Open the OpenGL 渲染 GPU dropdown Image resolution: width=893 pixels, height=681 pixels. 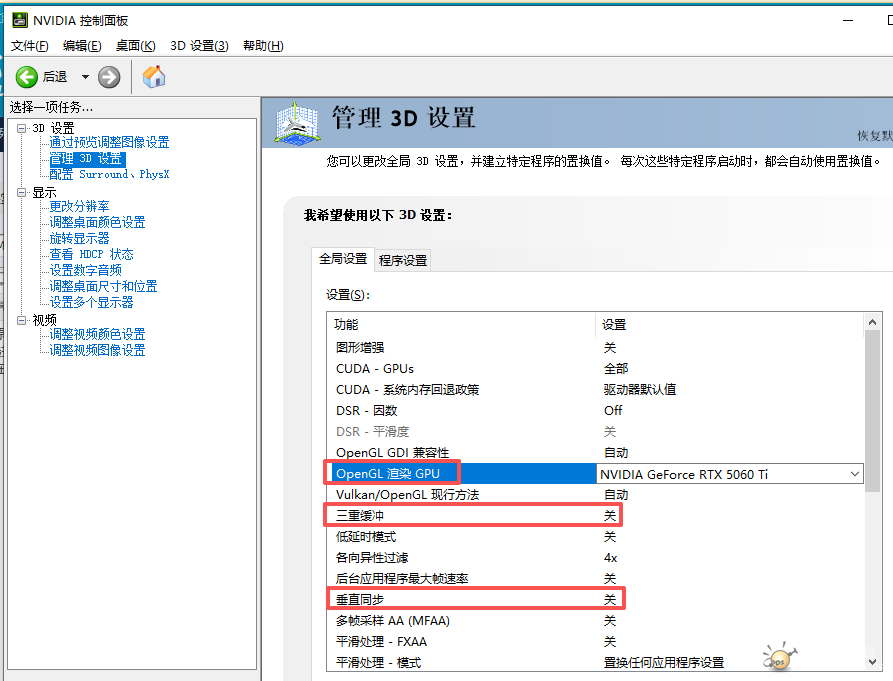pyautogui.click(x=853, y=473)
